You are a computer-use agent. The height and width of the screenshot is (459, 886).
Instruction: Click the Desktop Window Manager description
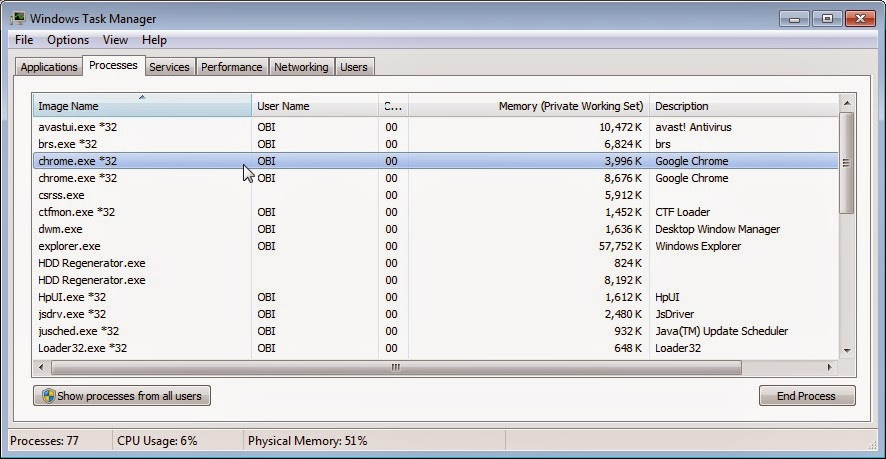tap(718, 229)
